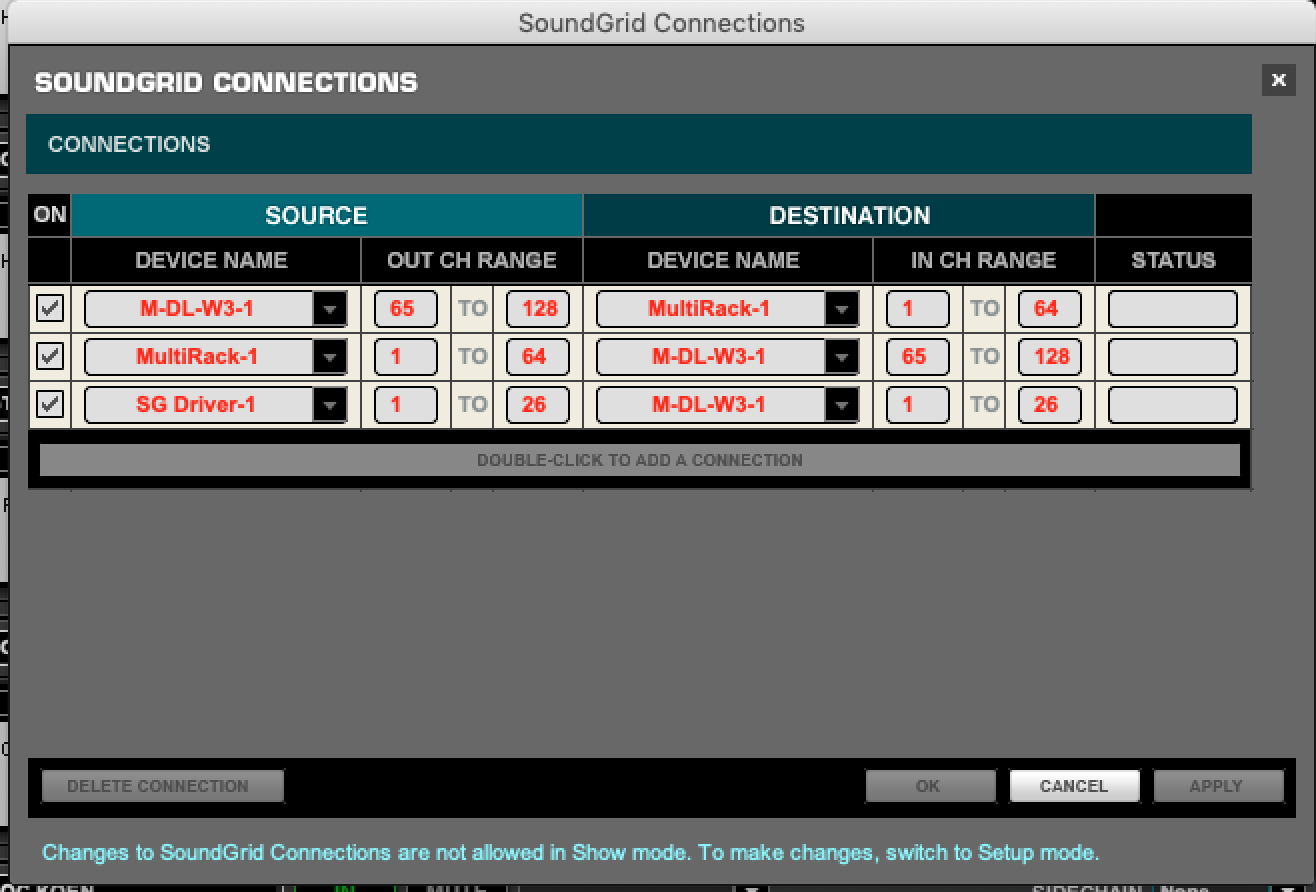Click out channel end field in SG Driver-1 row

[x=538, y=405]
